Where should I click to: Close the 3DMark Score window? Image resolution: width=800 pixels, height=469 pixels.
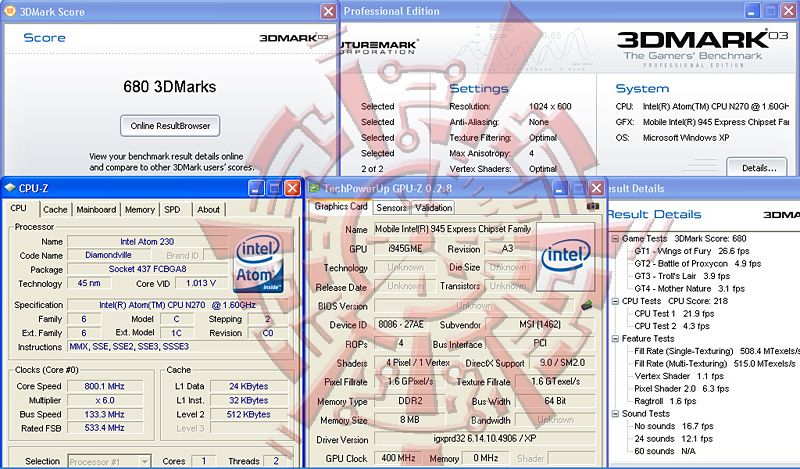pos(328,11)
